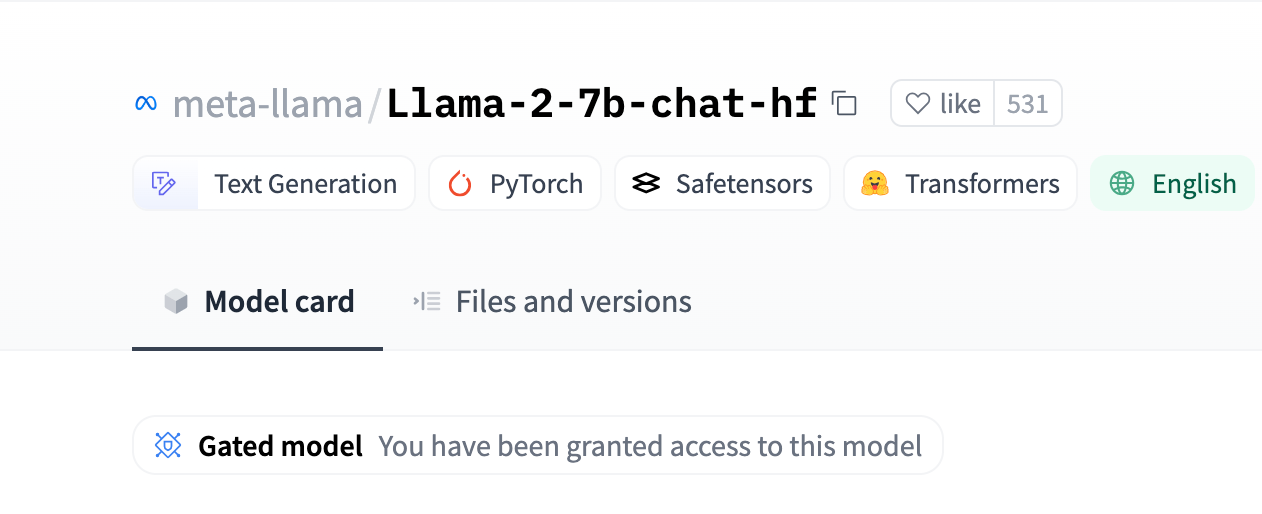Screen dimensions: 1262x514
Task: Click the Meta infinity logo icon
Action: pos(146,103)
